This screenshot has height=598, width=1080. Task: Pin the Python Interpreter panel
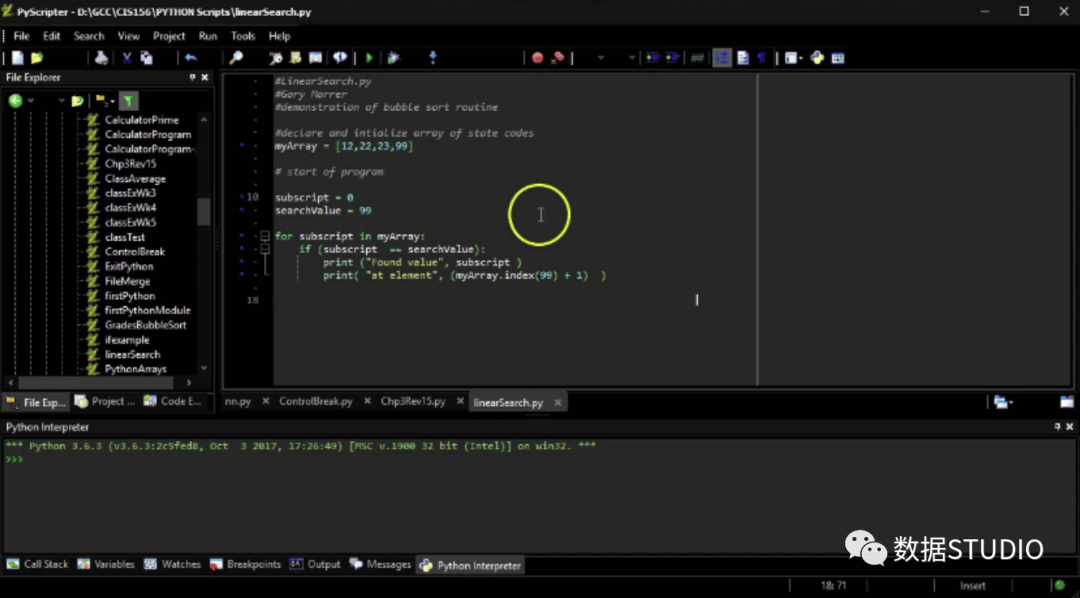pyautogui.click(x=1057, y=427)
